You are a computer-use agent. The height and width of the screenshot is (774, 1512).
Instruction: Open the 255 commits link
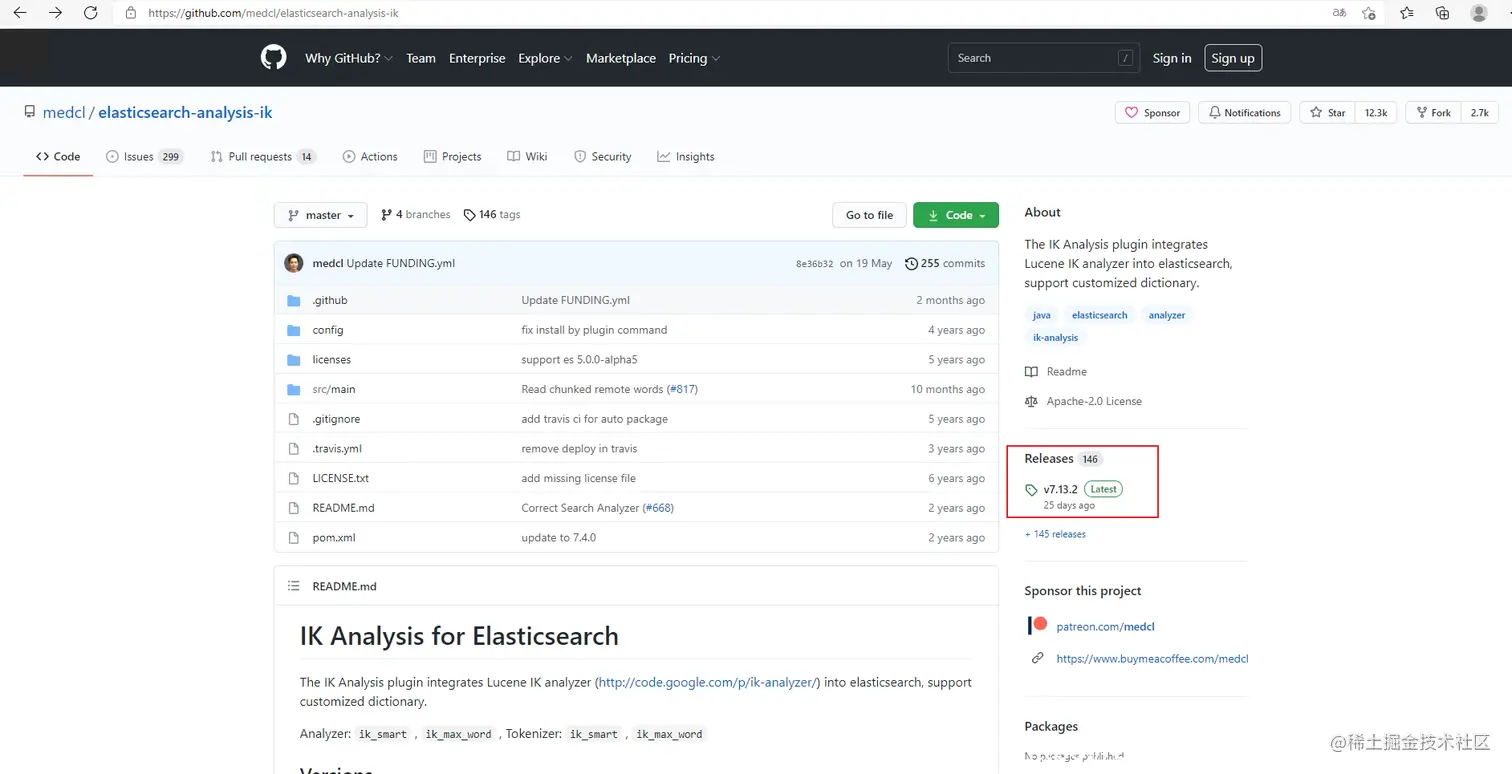coord(945,263)
